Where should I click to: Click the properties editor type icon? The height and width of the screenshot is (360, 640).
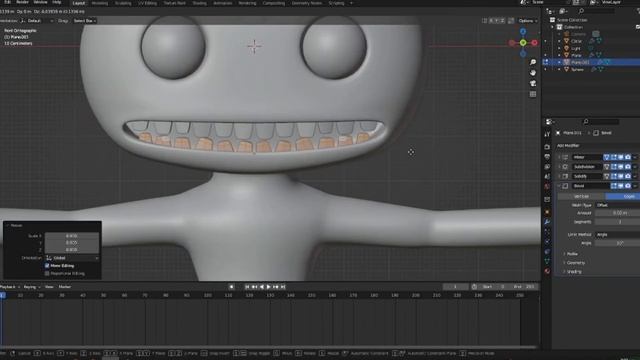551,122
